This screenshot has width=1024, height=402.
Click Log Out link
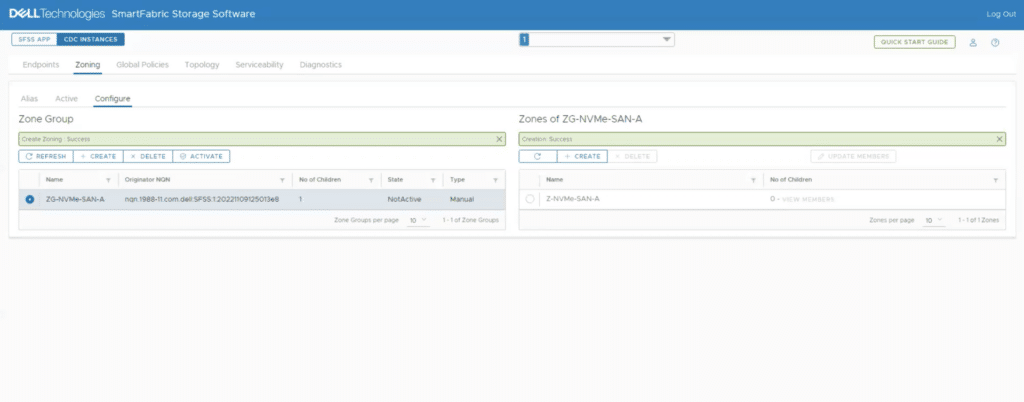[x=1000, y=14]
